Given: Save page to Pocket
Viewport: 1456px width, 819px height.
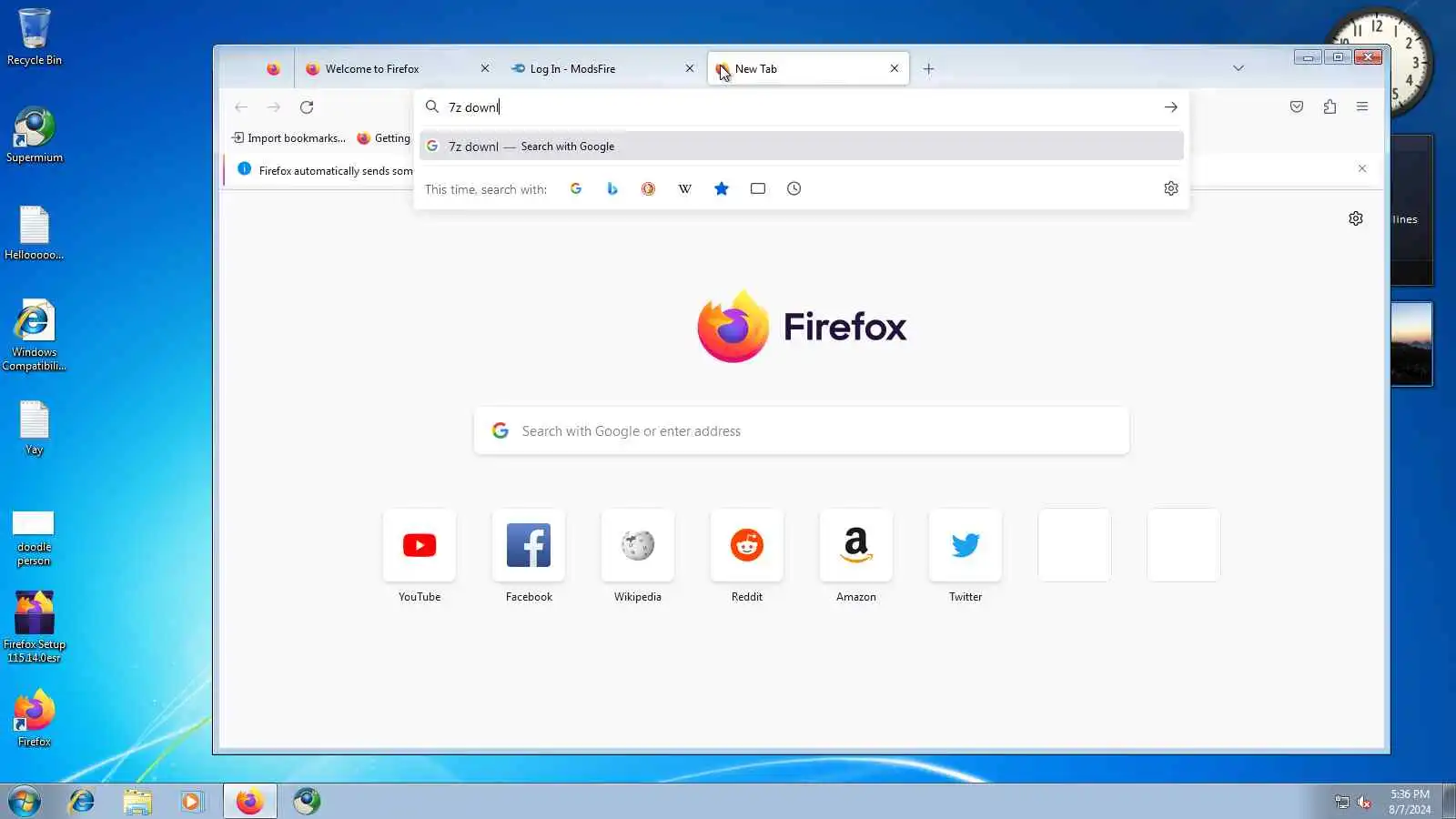Looking at the screenshot, I should tap(1297, 106).
